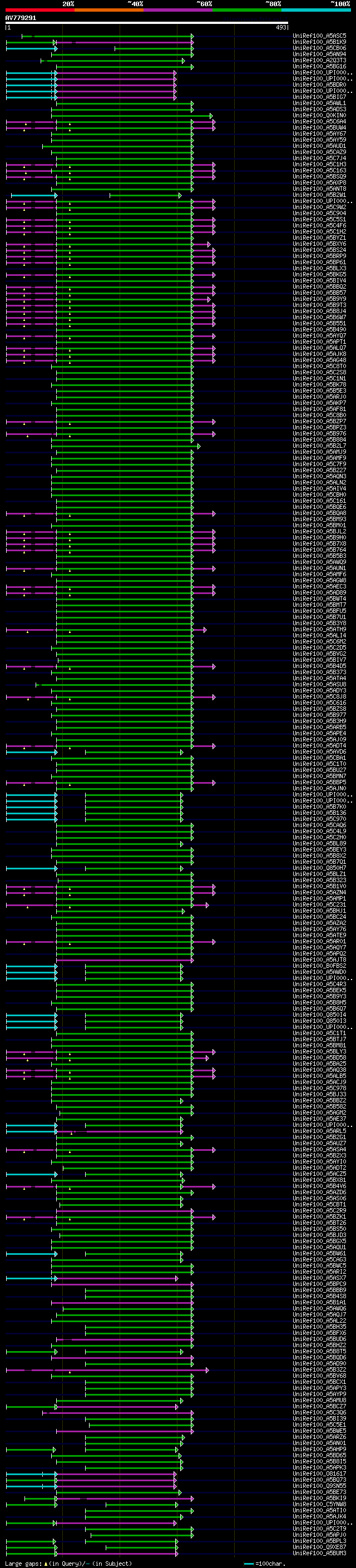Select the UniRef100_A5BXY6 label
Viewport: 356px width, 1568px height.
click(319, 244)
